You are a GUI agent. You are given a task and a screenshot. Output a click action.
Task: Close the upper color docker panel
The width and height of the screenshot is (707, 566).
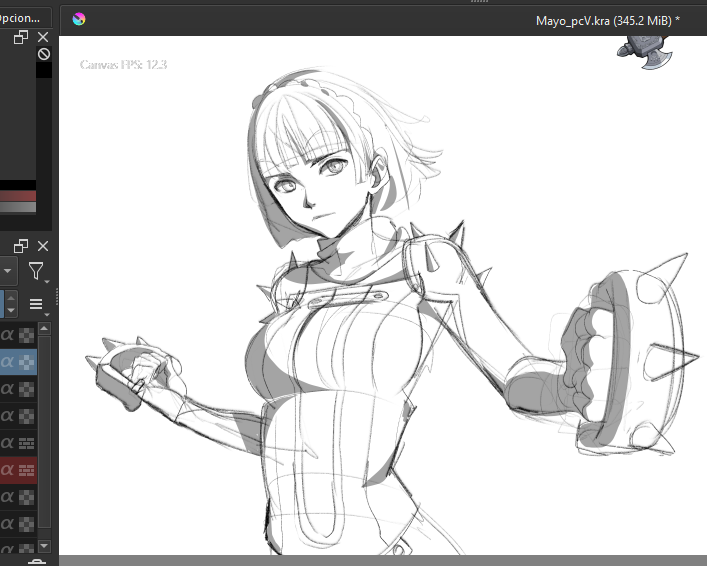(43, 37)
